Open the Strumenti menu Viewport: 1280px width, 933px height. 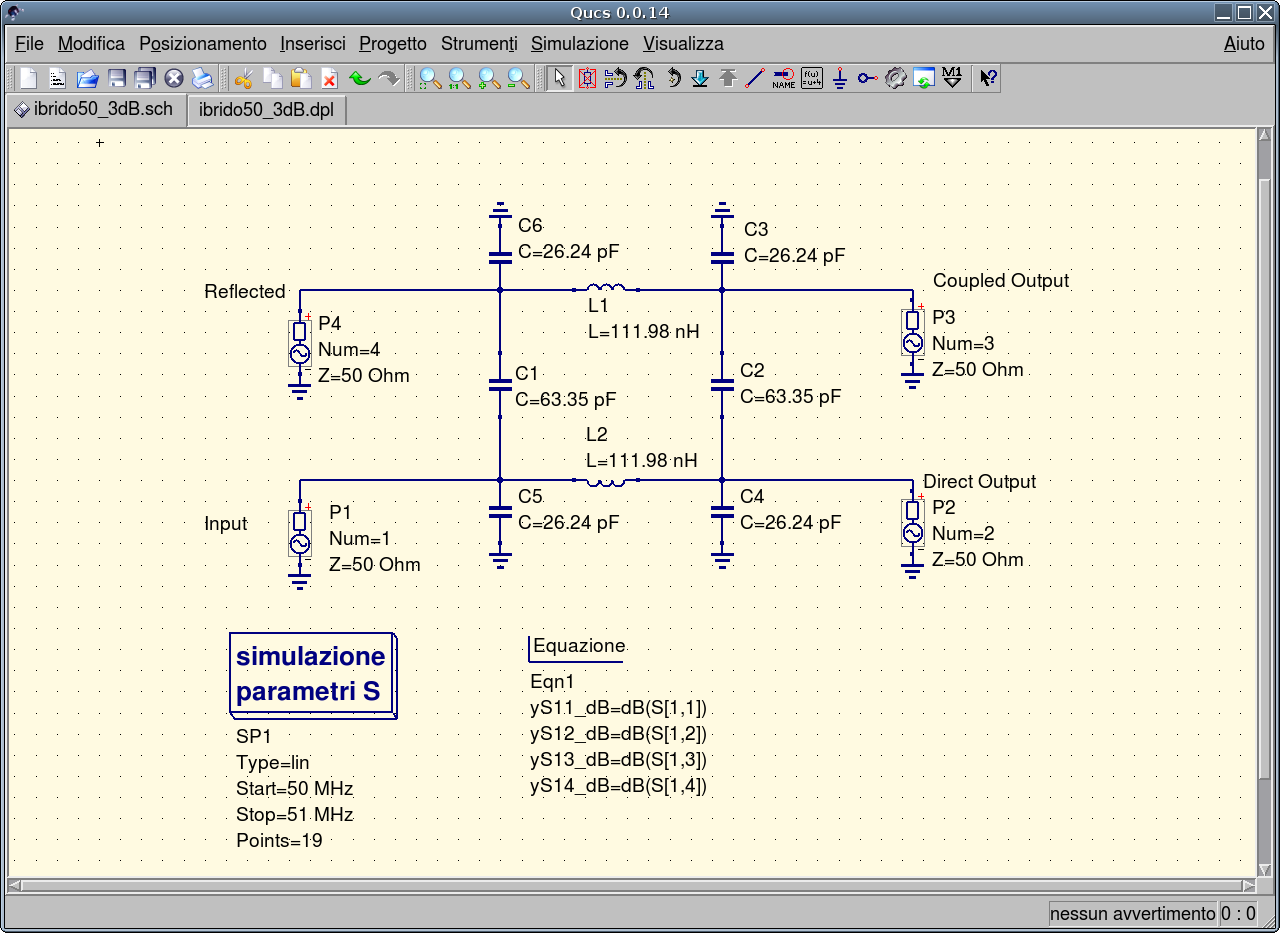[478, 44]
